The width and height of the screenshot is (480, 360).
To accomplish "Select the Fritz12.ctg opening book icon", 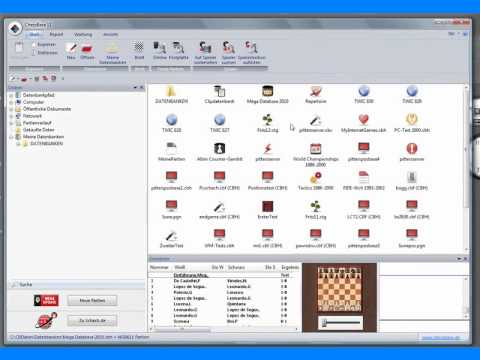I will pos(267,123).
